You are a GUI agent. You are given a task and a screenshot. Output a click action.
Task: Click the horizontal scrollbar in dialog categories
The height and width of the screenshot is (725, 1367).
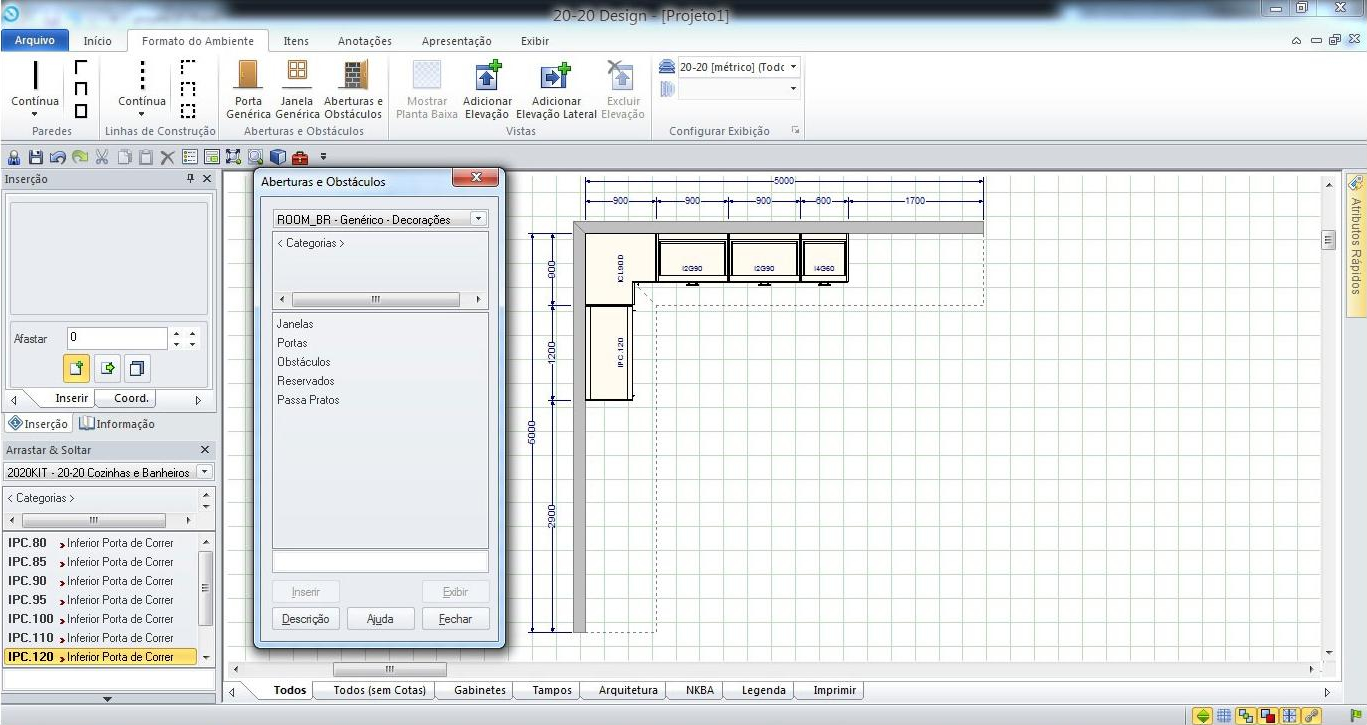pos(376,299)
